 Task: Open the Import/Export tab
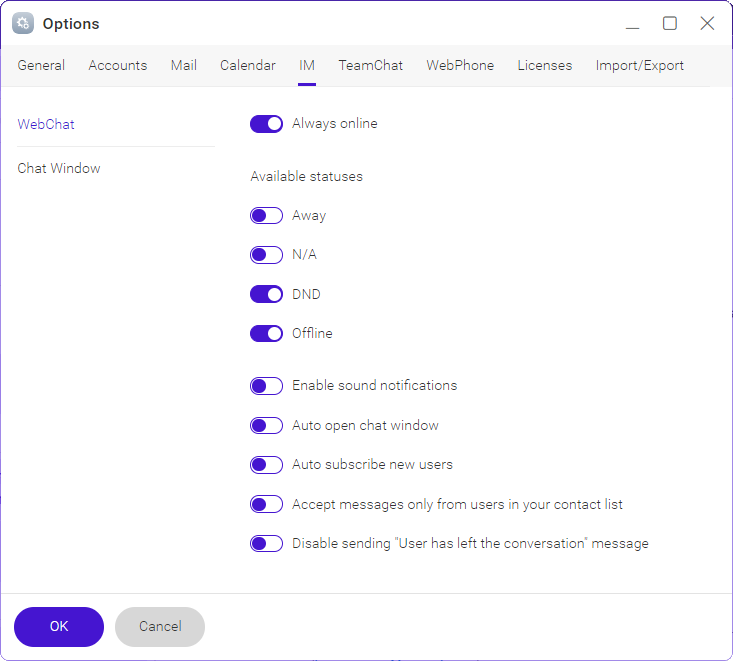pyautogui.click(x=640, y=65)
